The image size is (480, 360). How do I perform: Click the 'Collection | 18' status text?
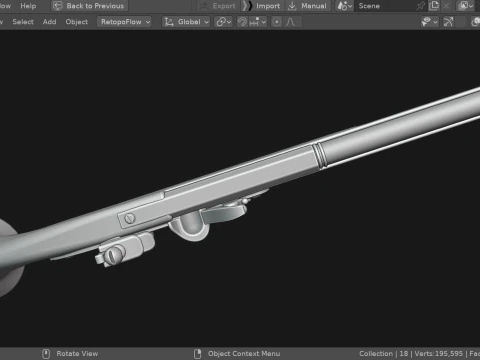tap(384, 354)
